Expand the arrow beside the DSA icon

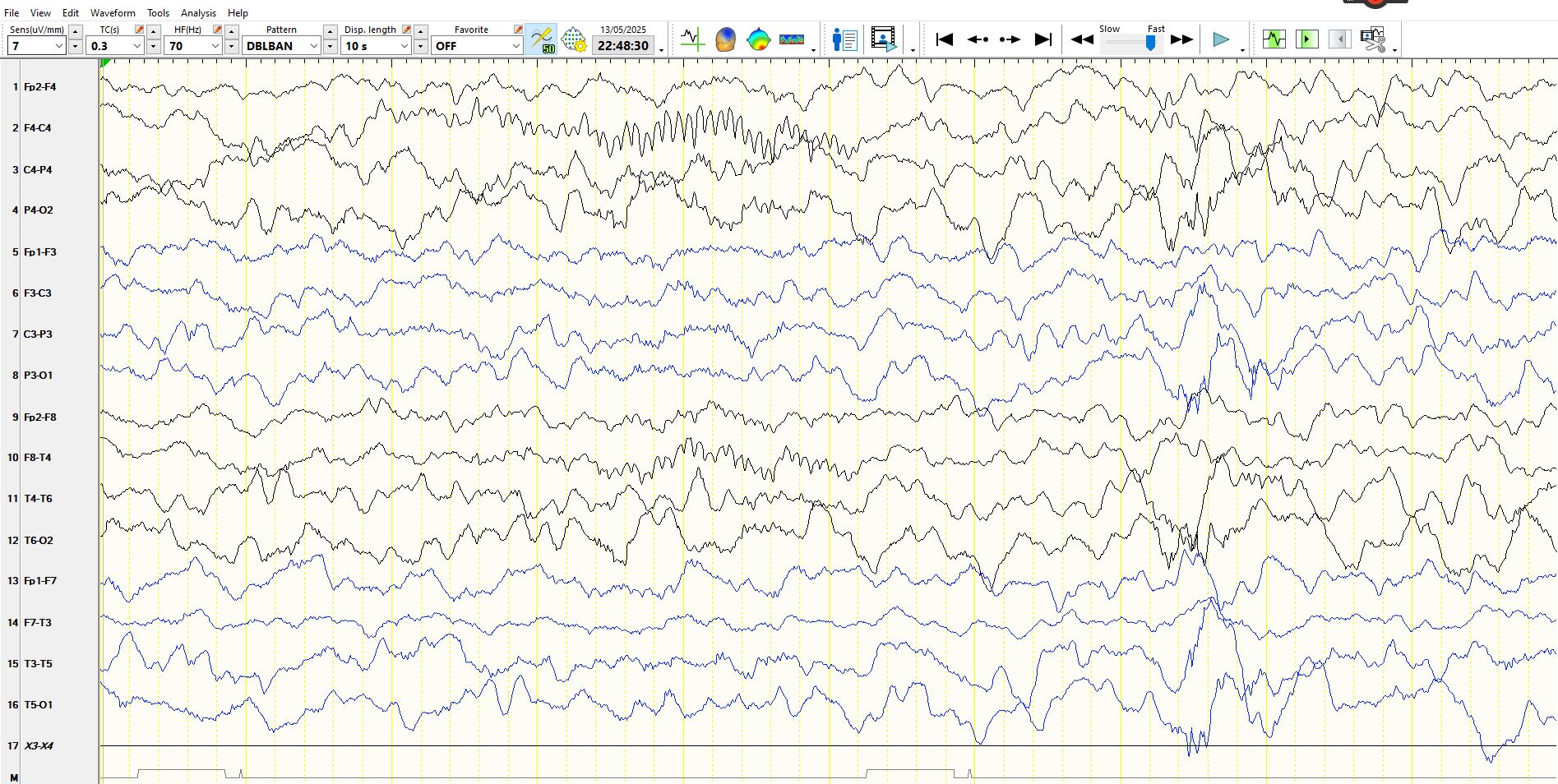[813, 50]
